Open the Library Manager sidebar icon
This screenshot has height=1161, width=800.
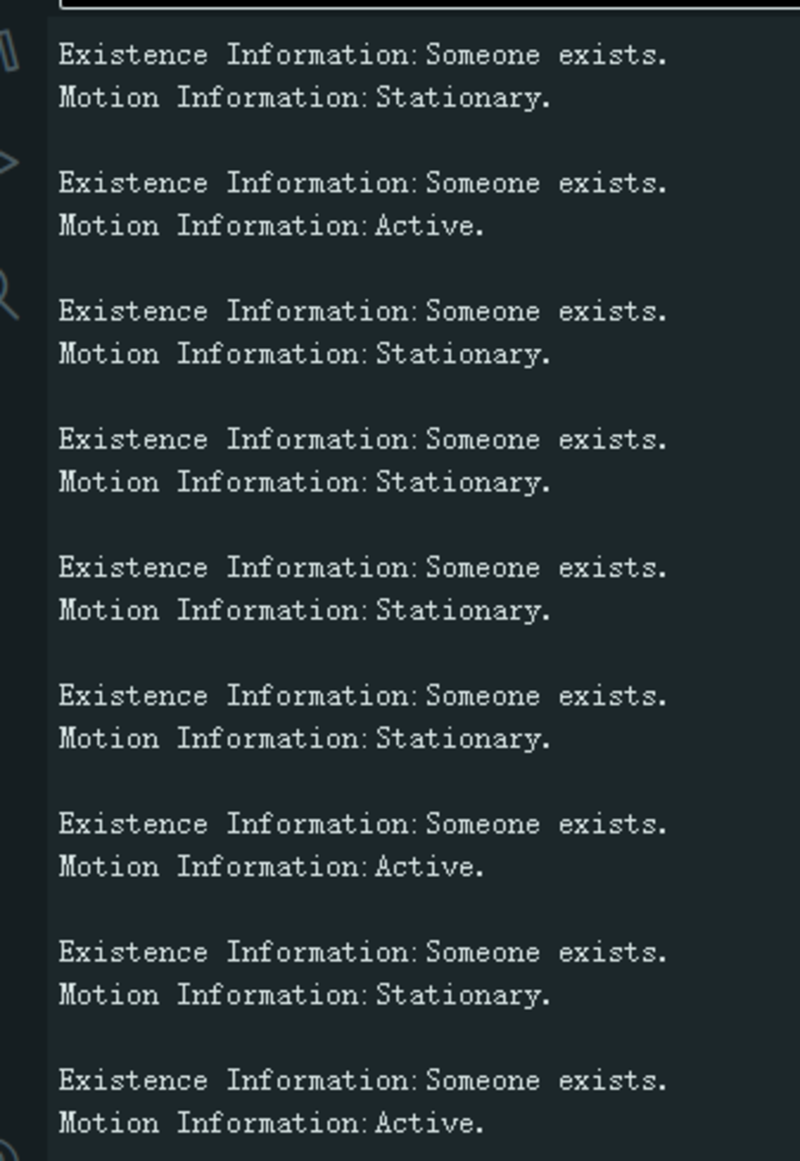click(x=8, y=48)
